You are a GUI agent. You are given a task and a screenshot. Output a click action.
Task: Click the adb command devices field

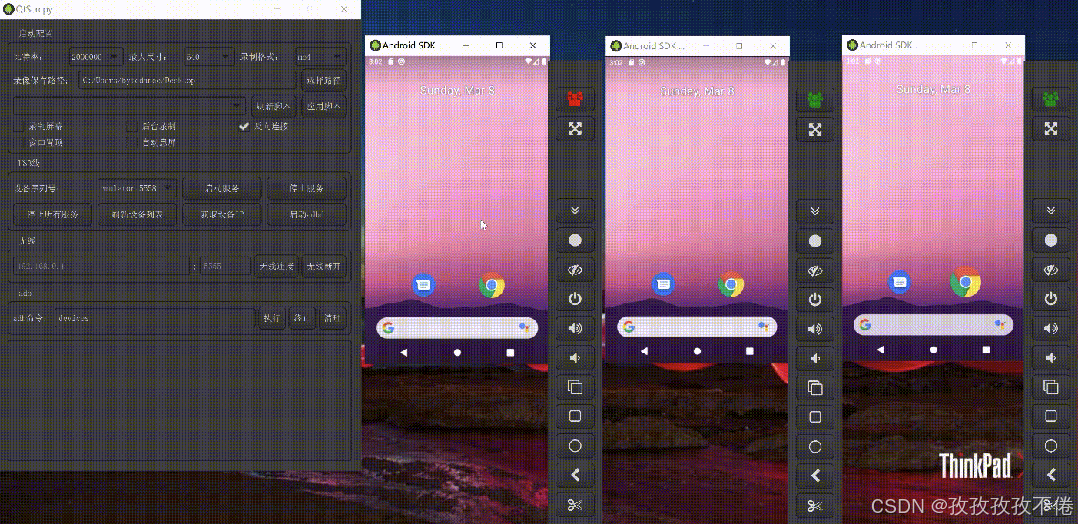point(153,318)
